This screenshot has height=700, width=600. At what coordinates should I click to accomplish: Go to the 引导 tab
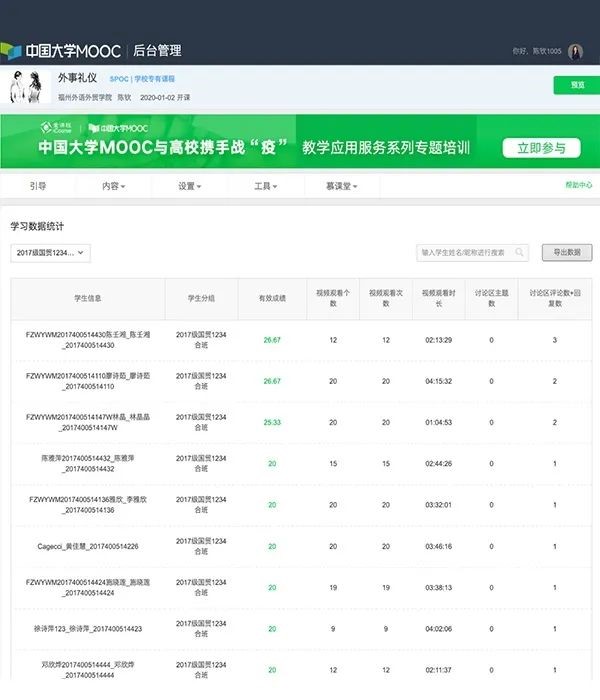[x=37, y=186]
